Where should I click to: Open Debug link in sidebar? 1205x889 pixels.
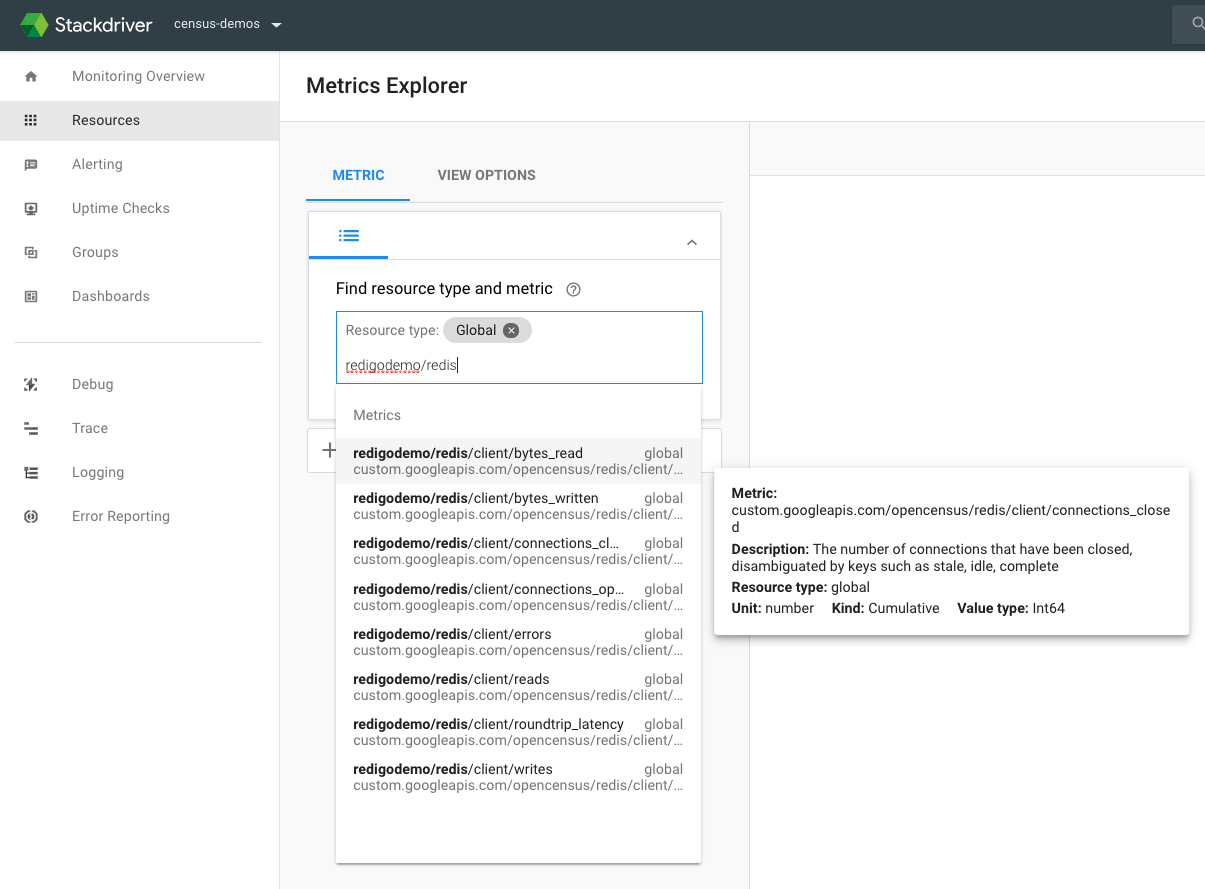point(92,384)
